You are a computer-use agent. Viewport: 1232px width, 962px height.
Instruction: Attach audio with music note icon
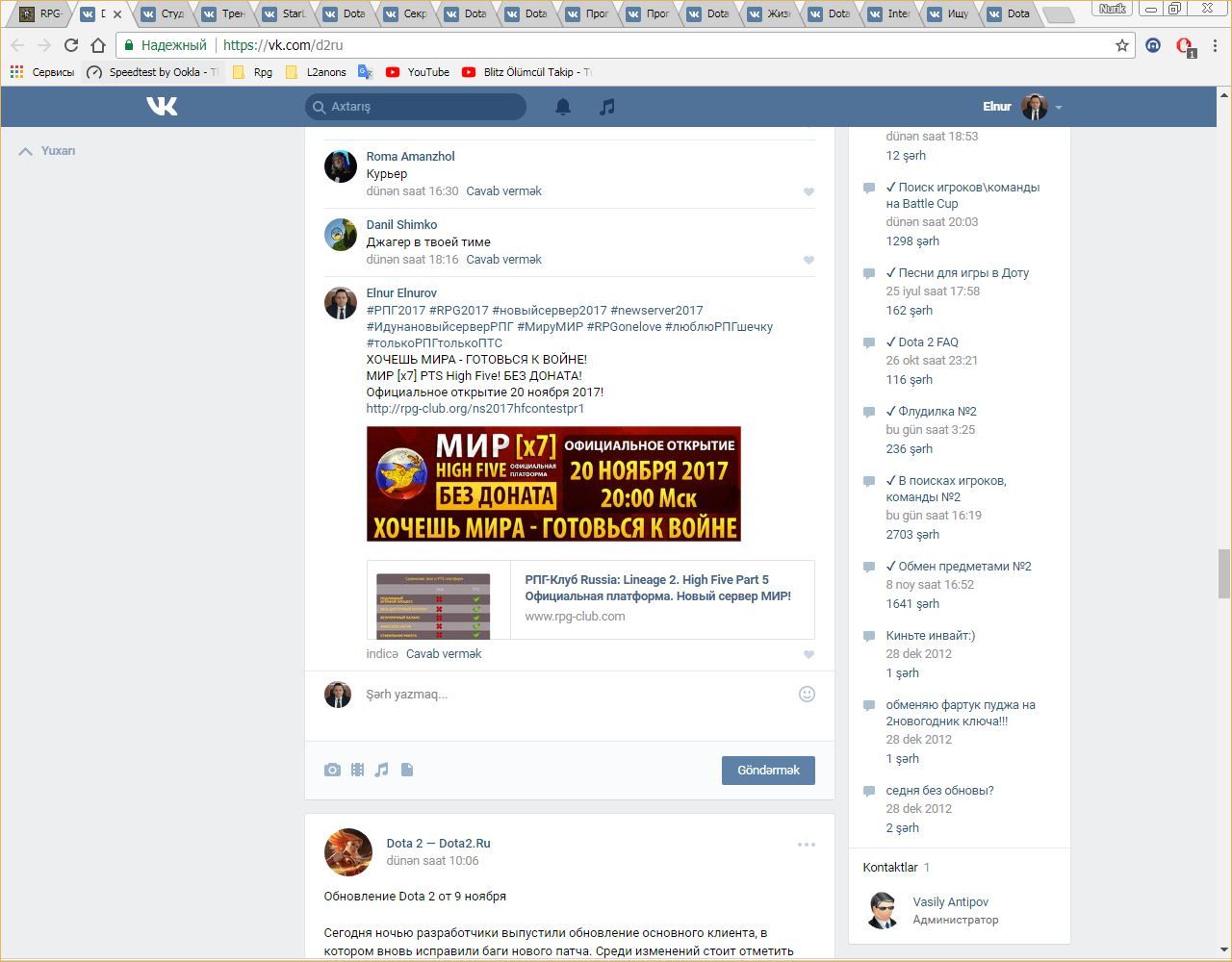(382, 770)
